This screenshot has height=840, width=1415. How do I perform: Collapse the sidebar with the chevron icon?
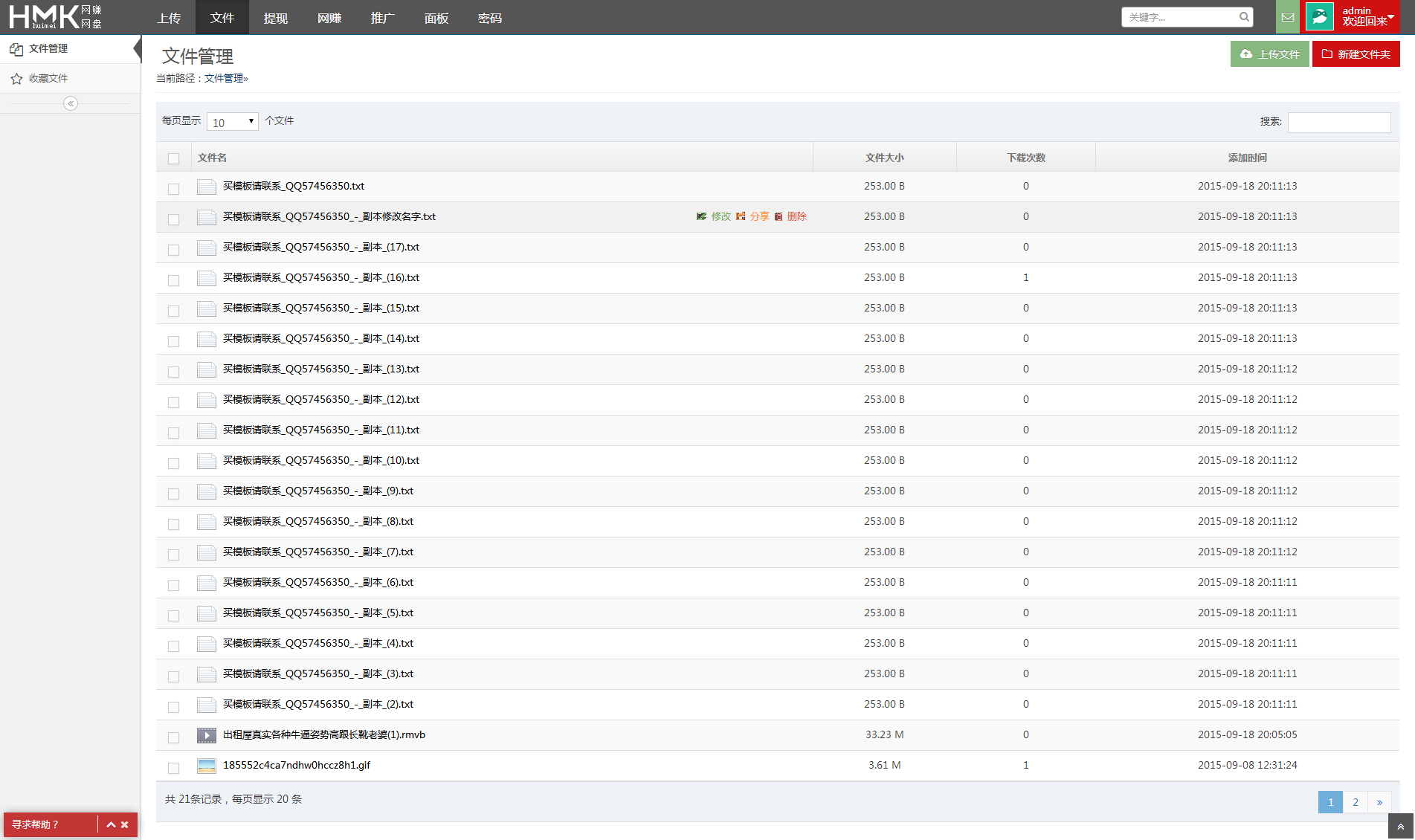click(71, 103)
